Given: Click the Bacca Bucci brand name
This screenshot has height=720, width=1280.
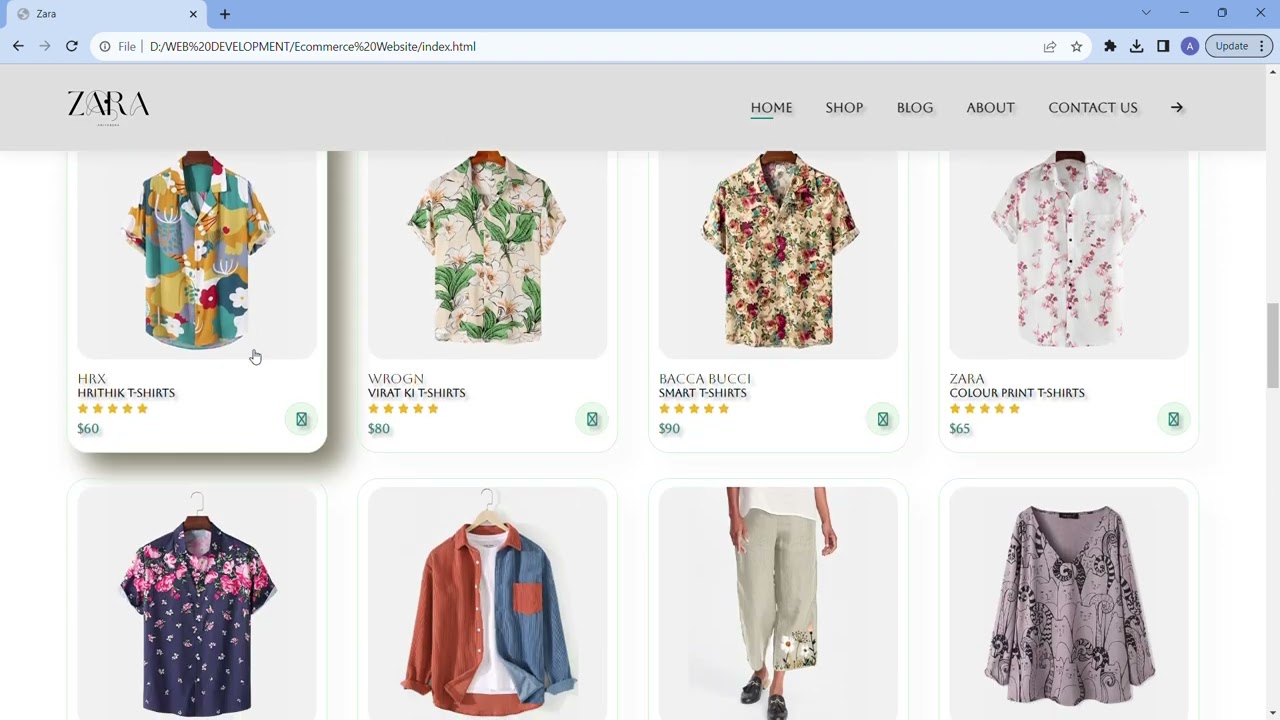Looking at the screenshot, I should point(705,379).
